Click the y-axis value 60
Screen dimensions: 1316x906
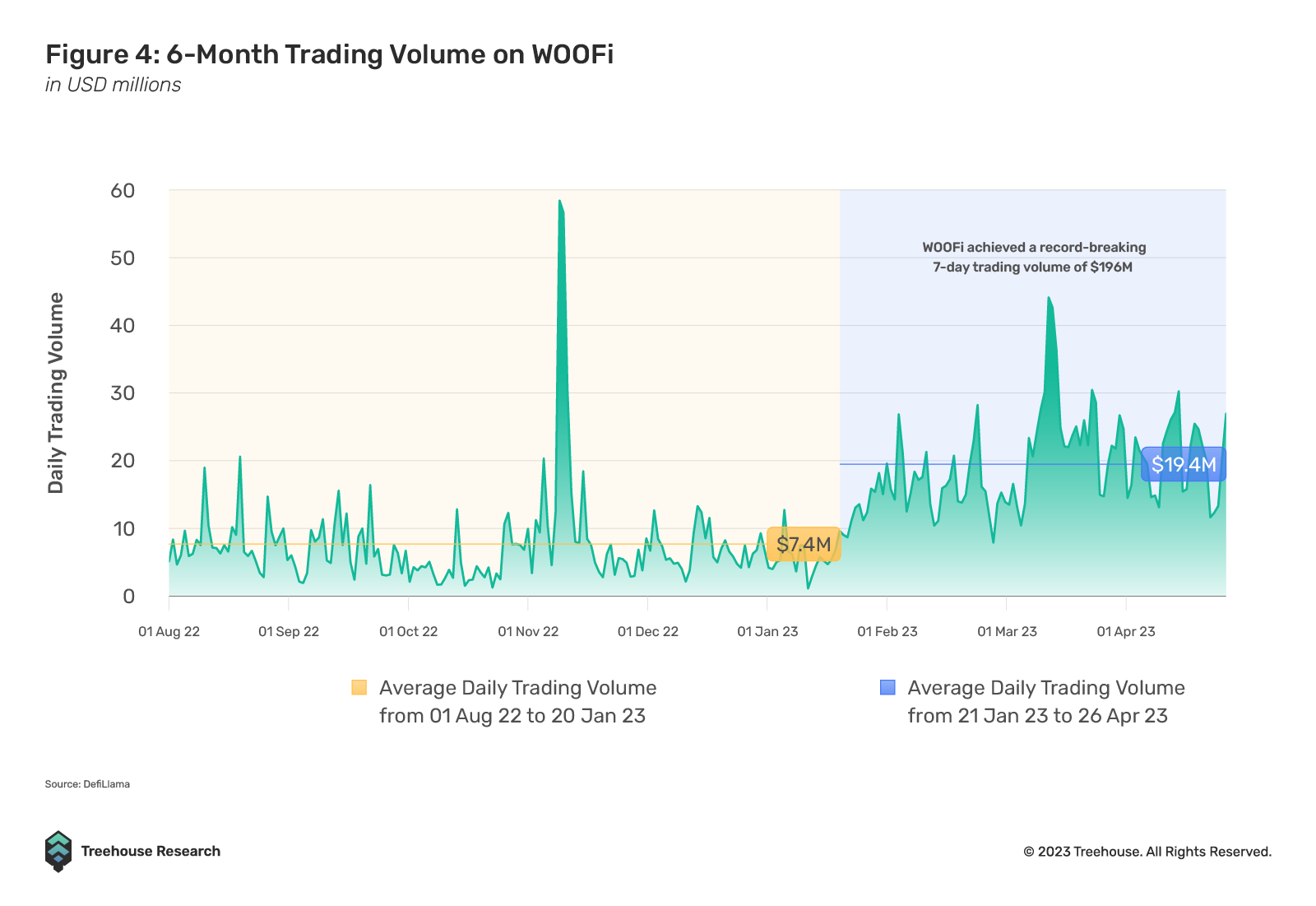[123, 191]
